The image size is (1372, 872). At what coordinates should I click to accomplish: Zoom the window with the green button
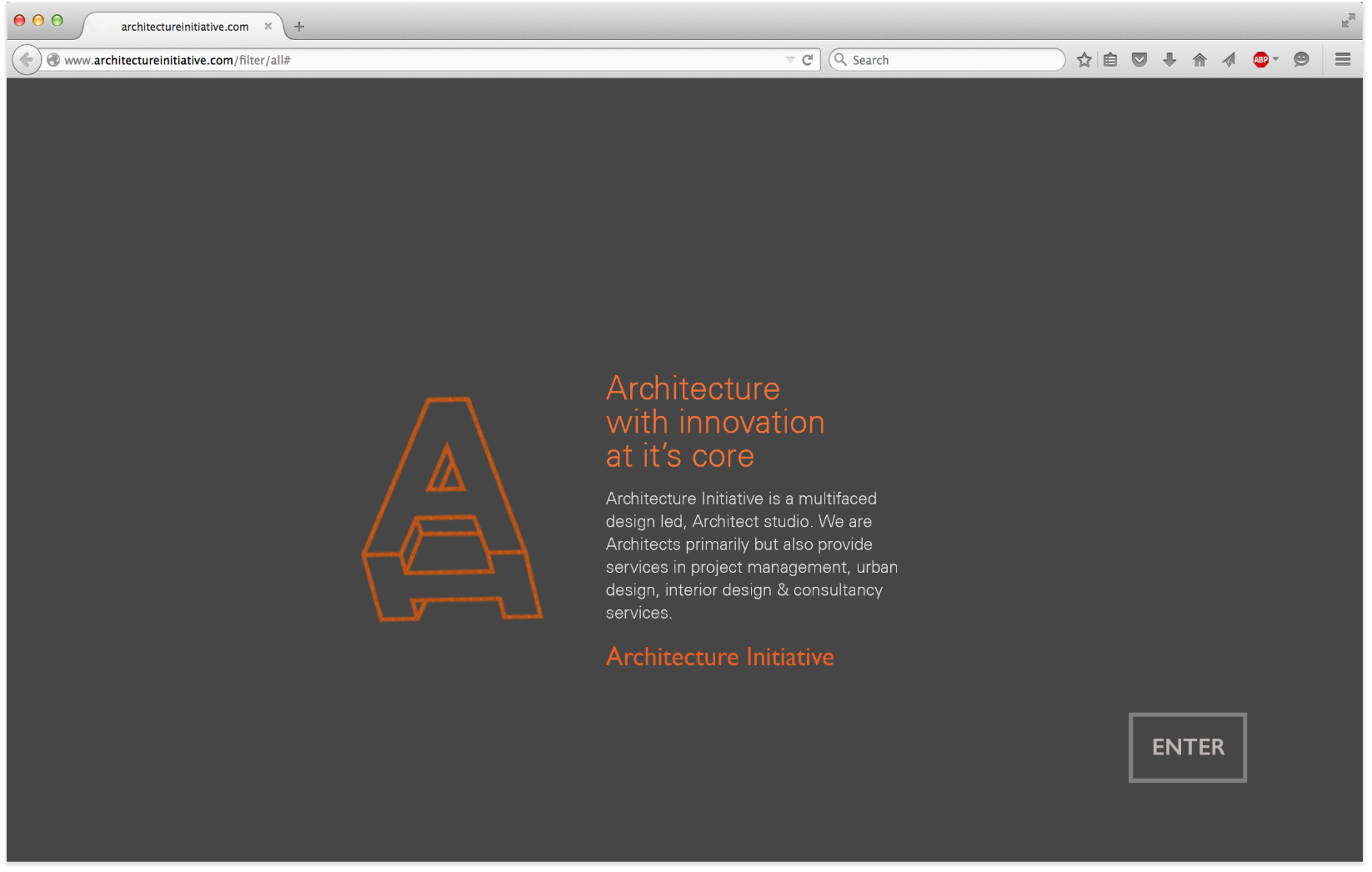tap(58, 21)
